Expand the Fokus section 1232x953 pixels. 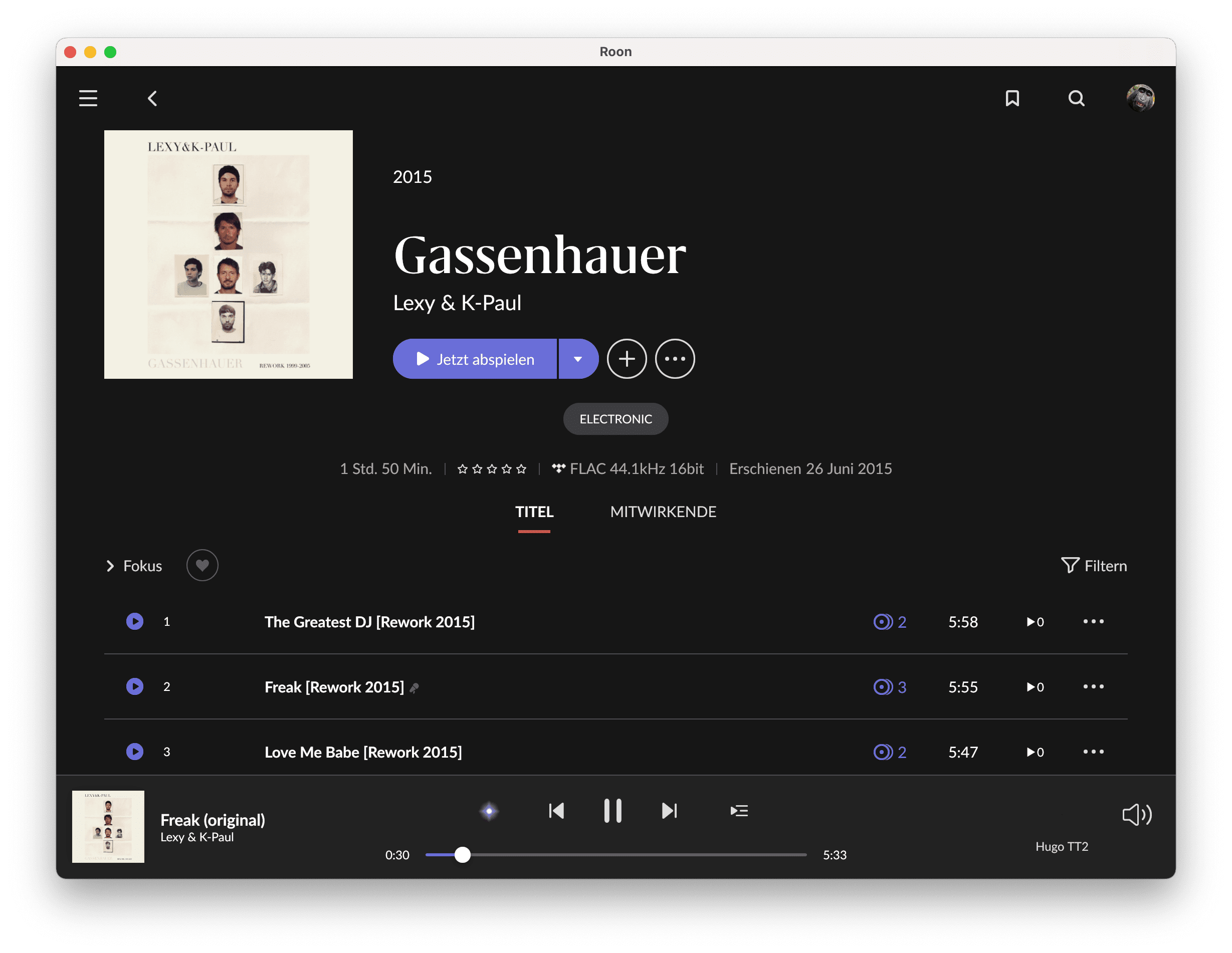134,566
